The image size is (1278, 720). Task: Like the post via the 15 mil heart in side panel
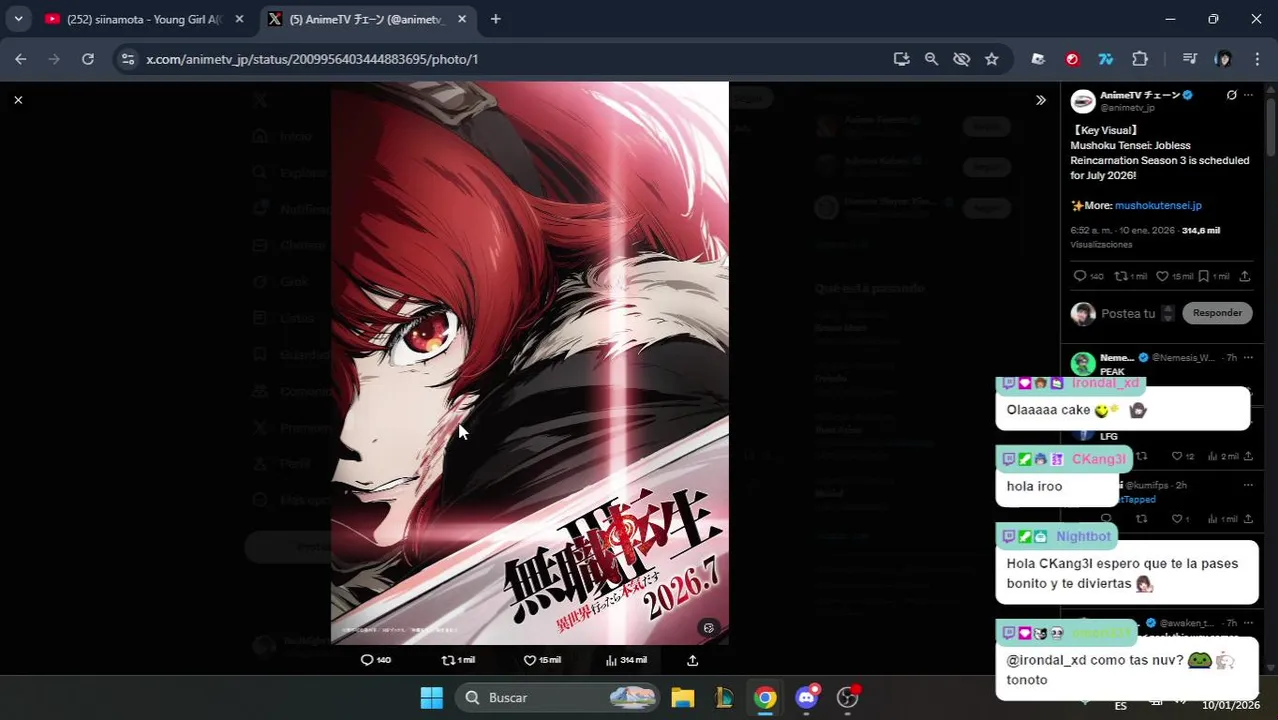[x=1174, y=276]
